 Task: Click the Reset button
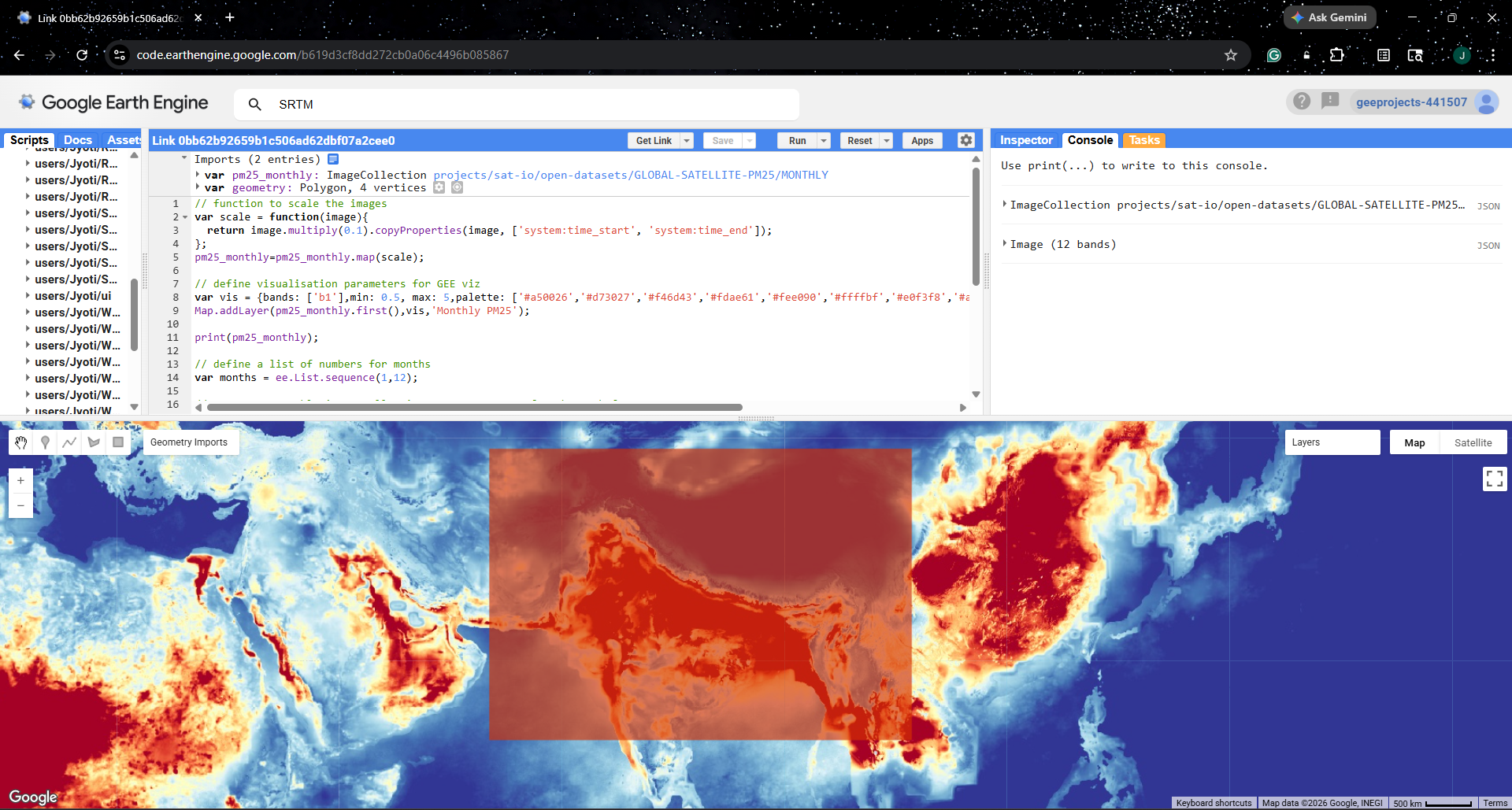[859, 140]
